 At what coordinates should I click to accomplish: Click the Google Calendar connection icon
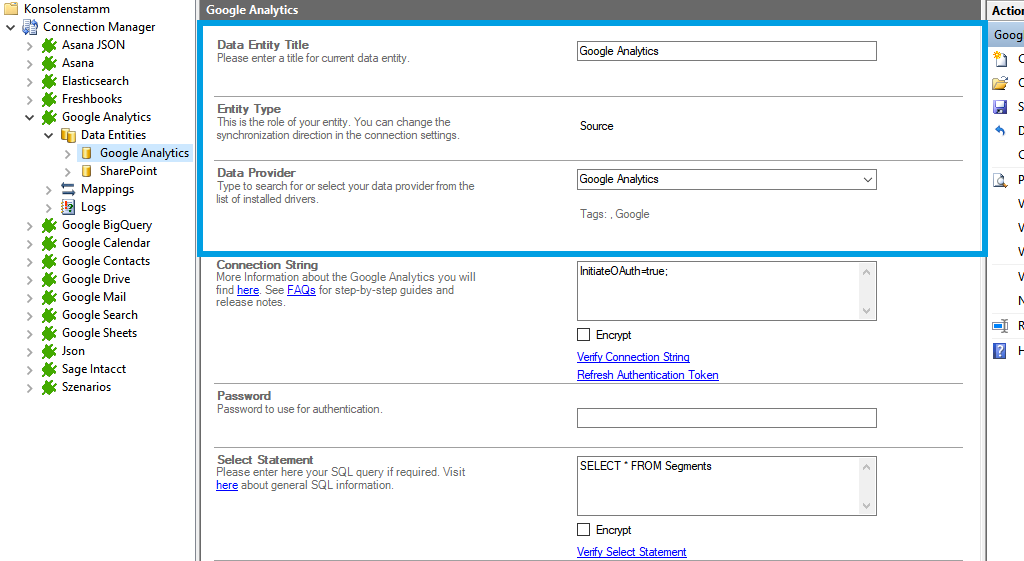click(x=49, y=243)
